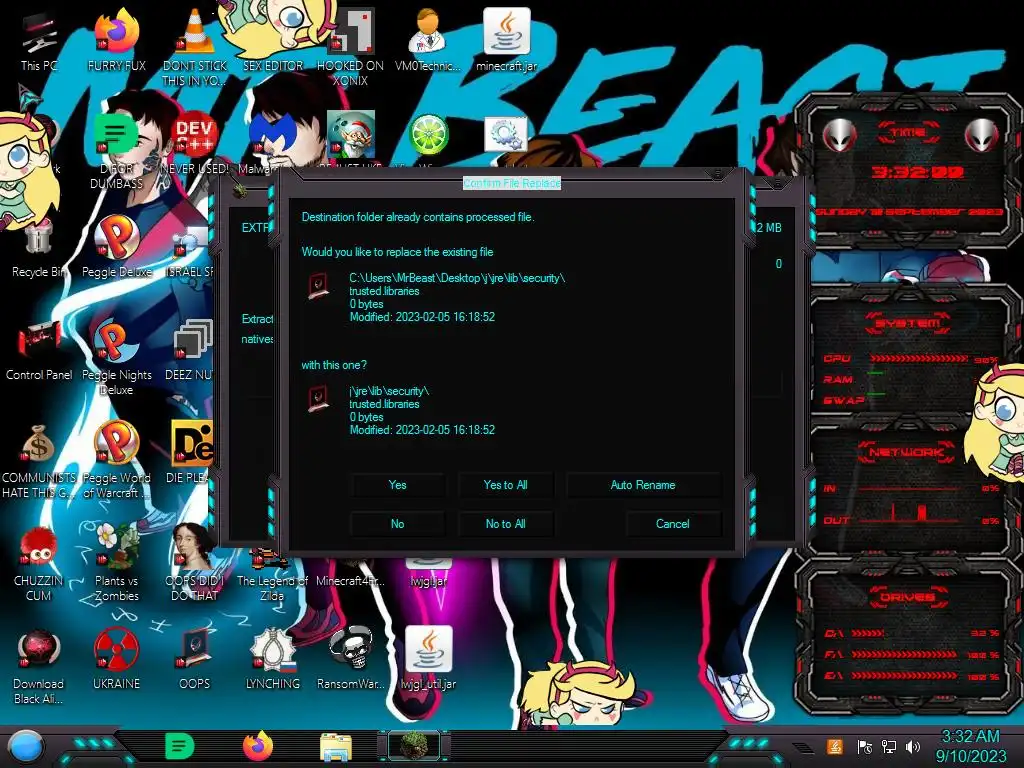Select No to All option

pyautogui.click(x=505, y=524)
